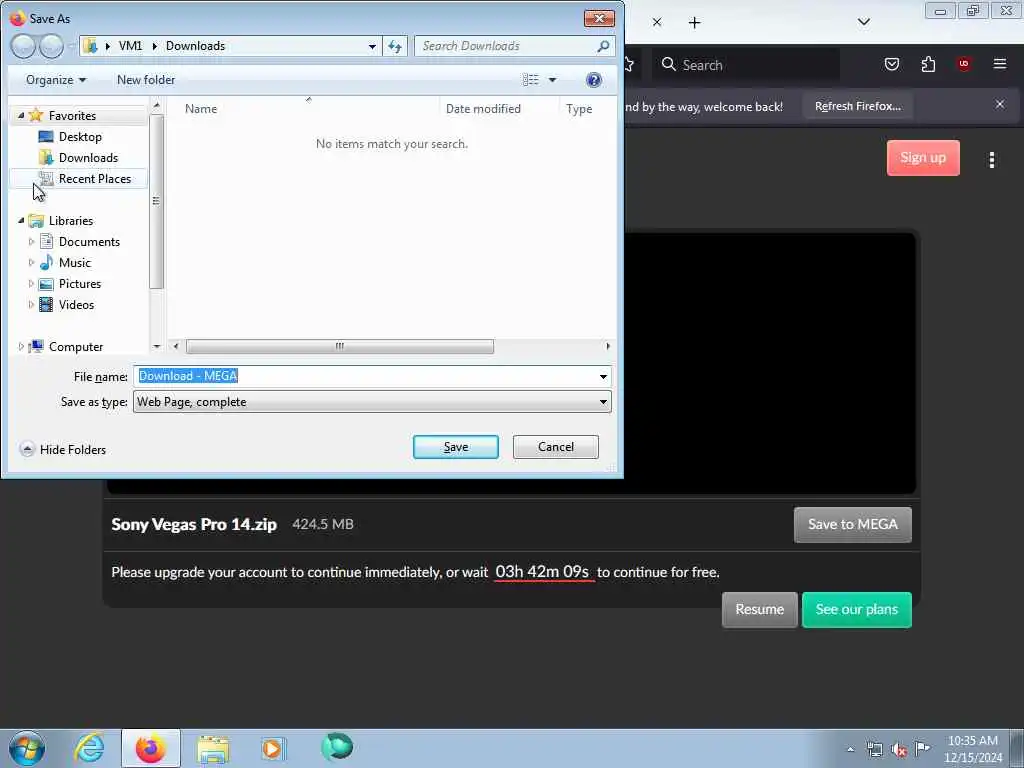Select Computer in the navigation pane
The height and width of the screenshot is (768, 1024).
pos(76,347)
